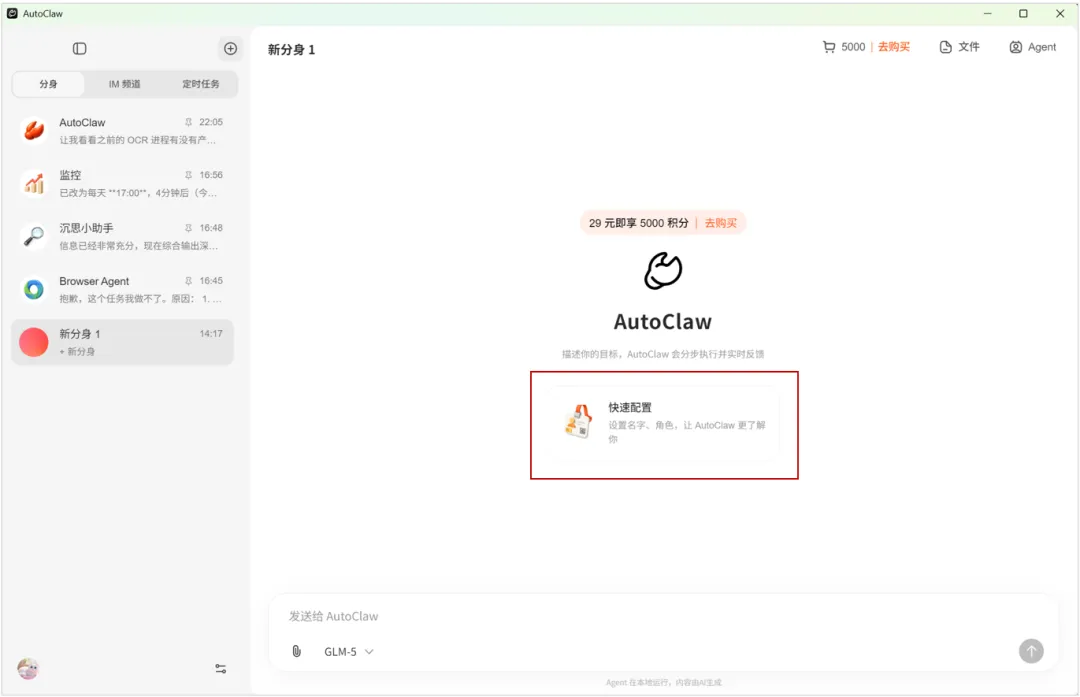Click the pin icon on Browser Agent row
The height and width of the screenshot is (697, 1080).
(x=188, y=281)
